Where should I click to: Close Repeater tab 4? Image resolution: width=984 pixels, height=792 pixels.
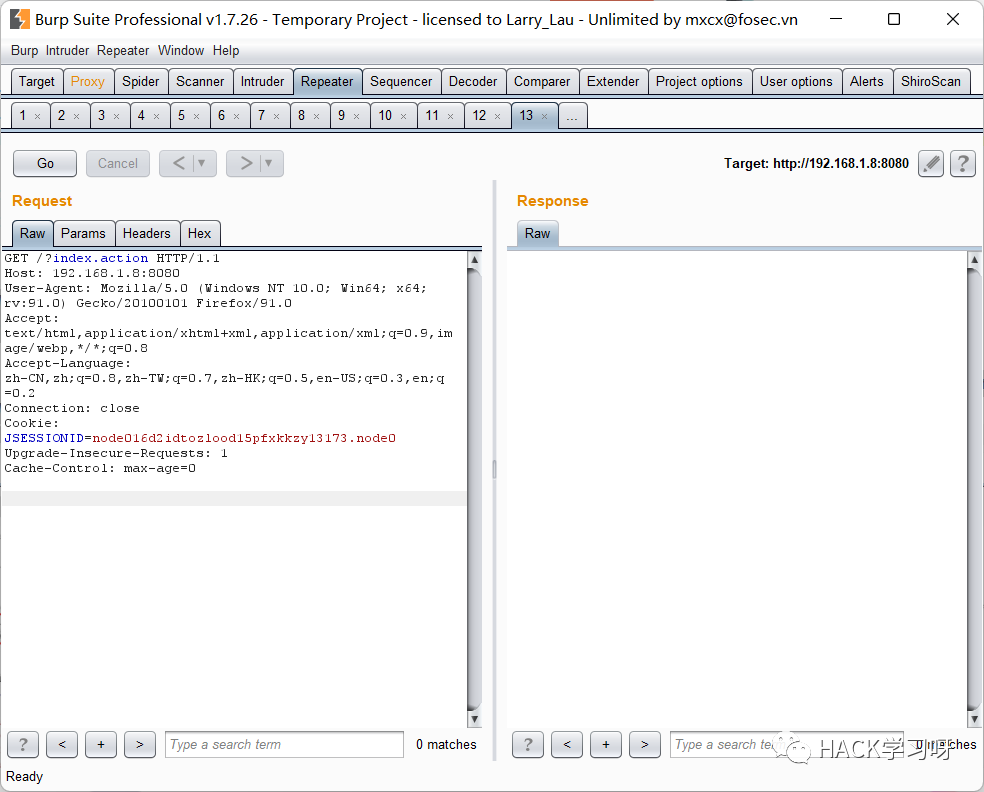(157, 116)
